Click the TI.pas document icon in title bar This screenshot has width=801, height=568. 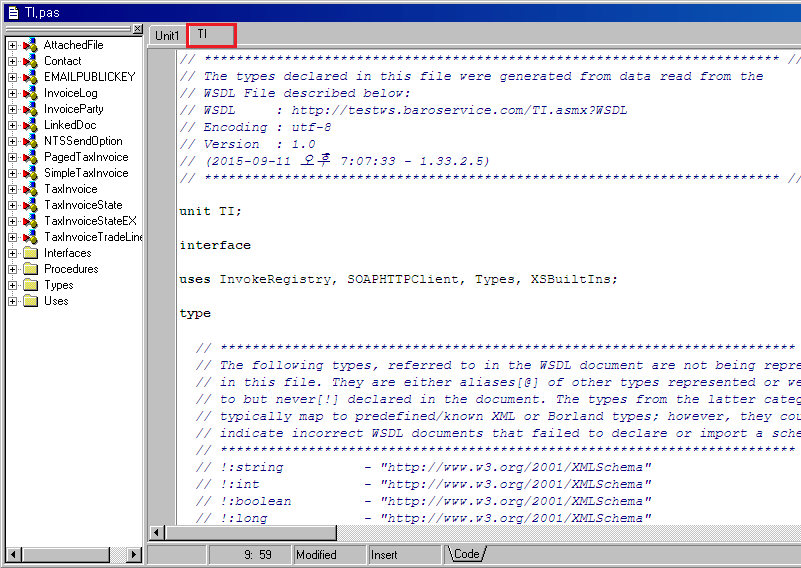[13, 12]
